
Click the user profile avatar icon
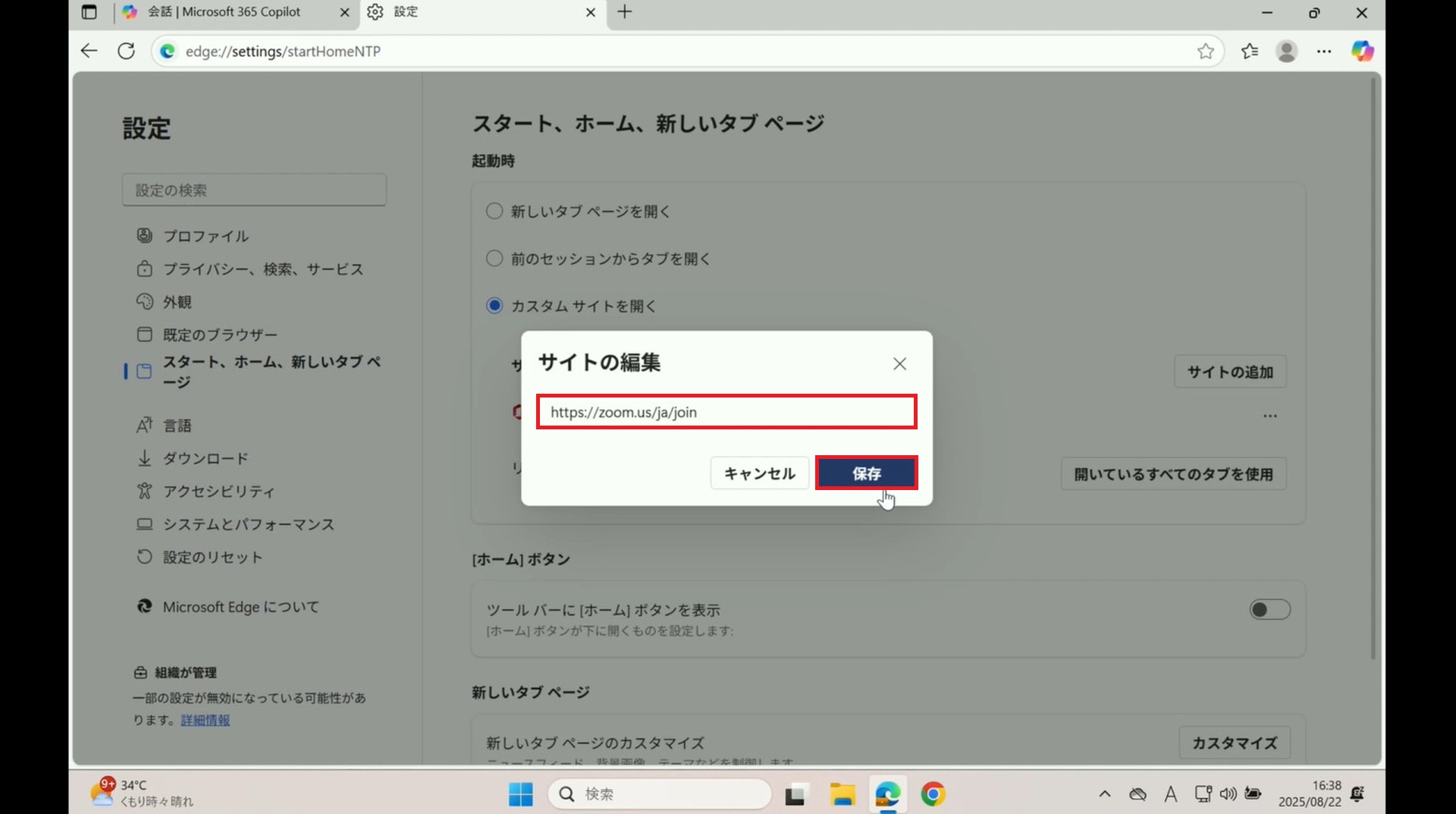point(1287,51)
